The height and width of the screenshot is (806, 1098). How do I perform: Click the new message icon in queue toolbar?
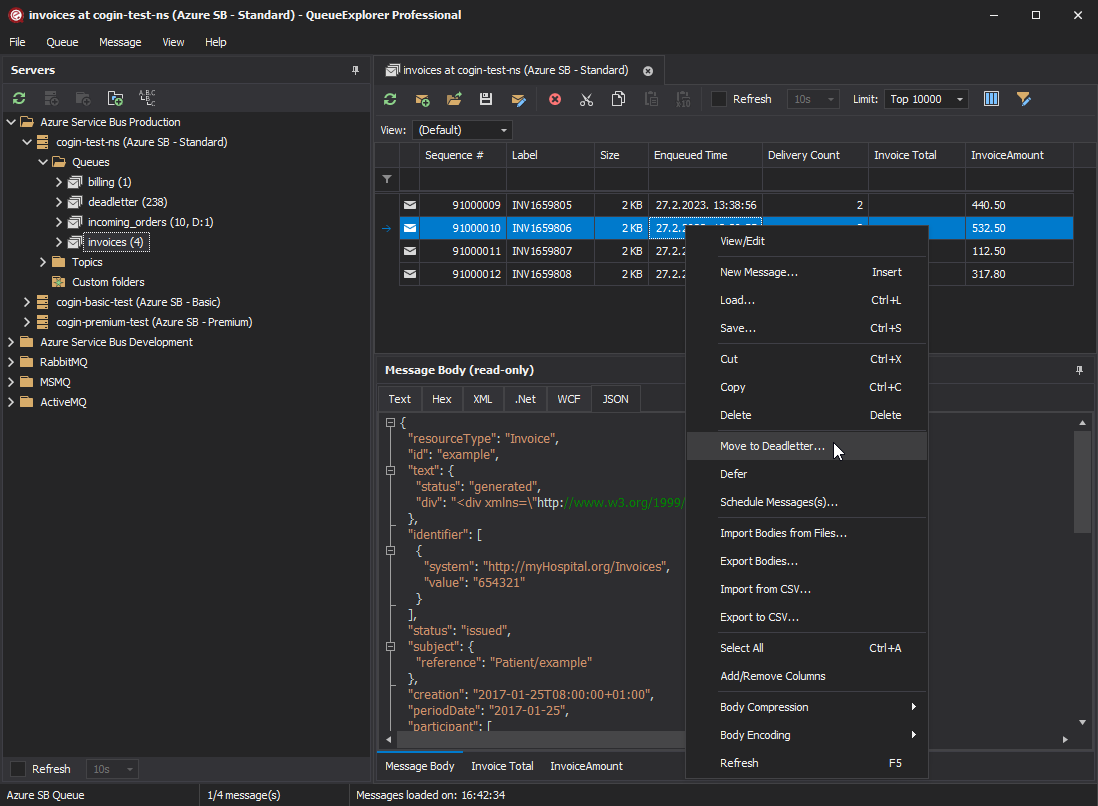[x=423, y=99]
